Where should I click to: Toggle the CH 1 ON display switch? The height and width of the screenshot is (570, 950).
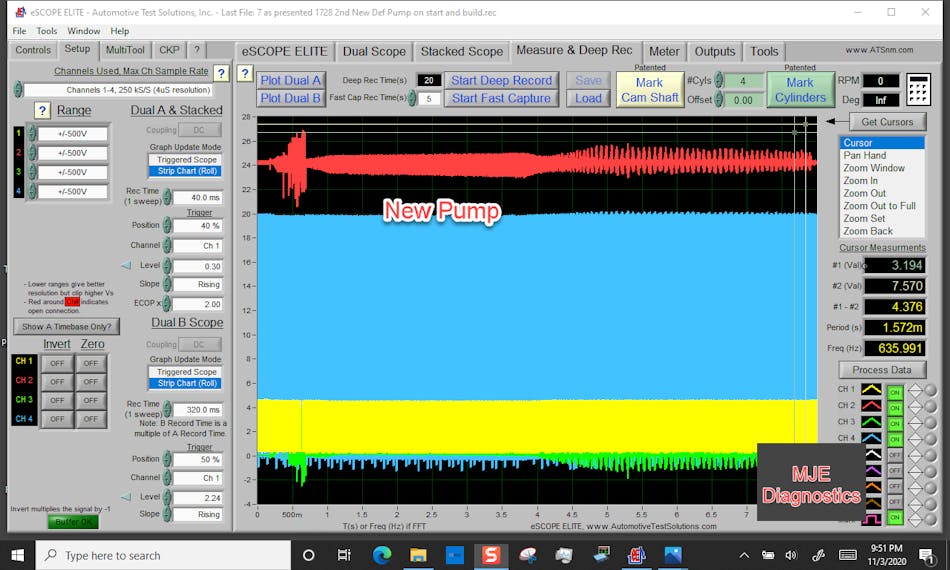(895, 391)
